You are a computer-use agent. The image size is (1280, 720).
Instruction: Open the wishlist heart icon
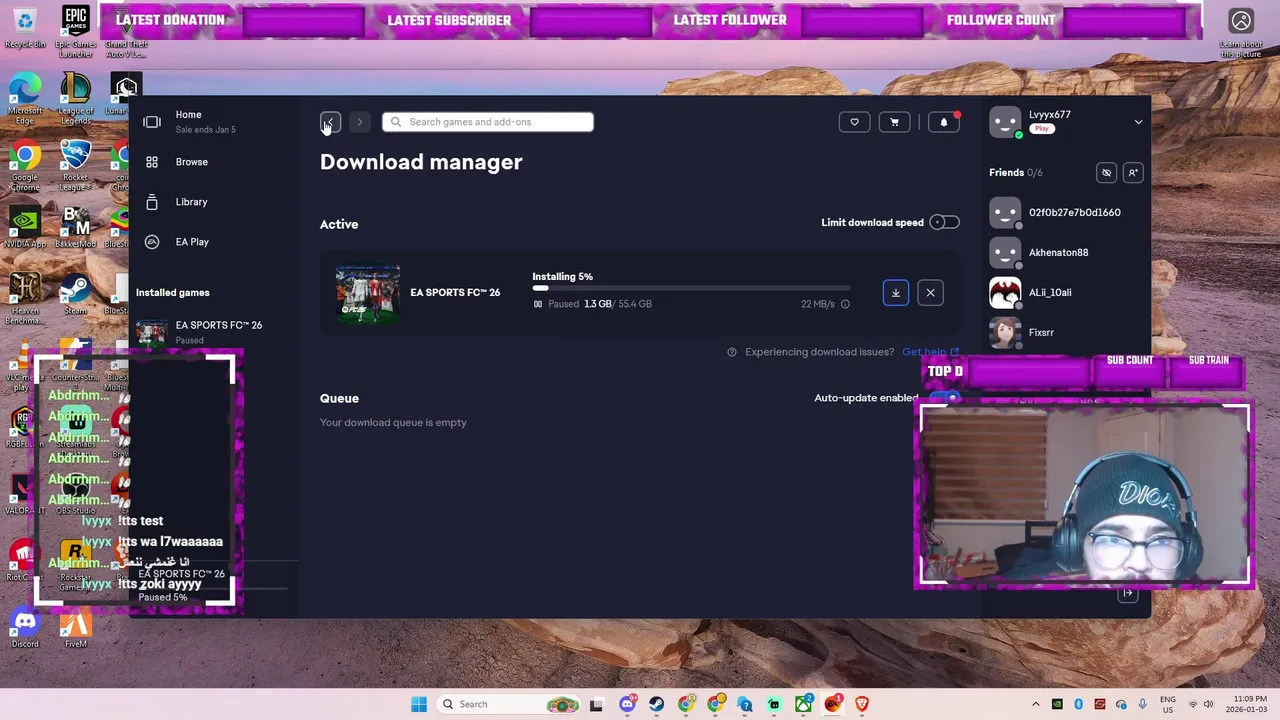point(854,122)
